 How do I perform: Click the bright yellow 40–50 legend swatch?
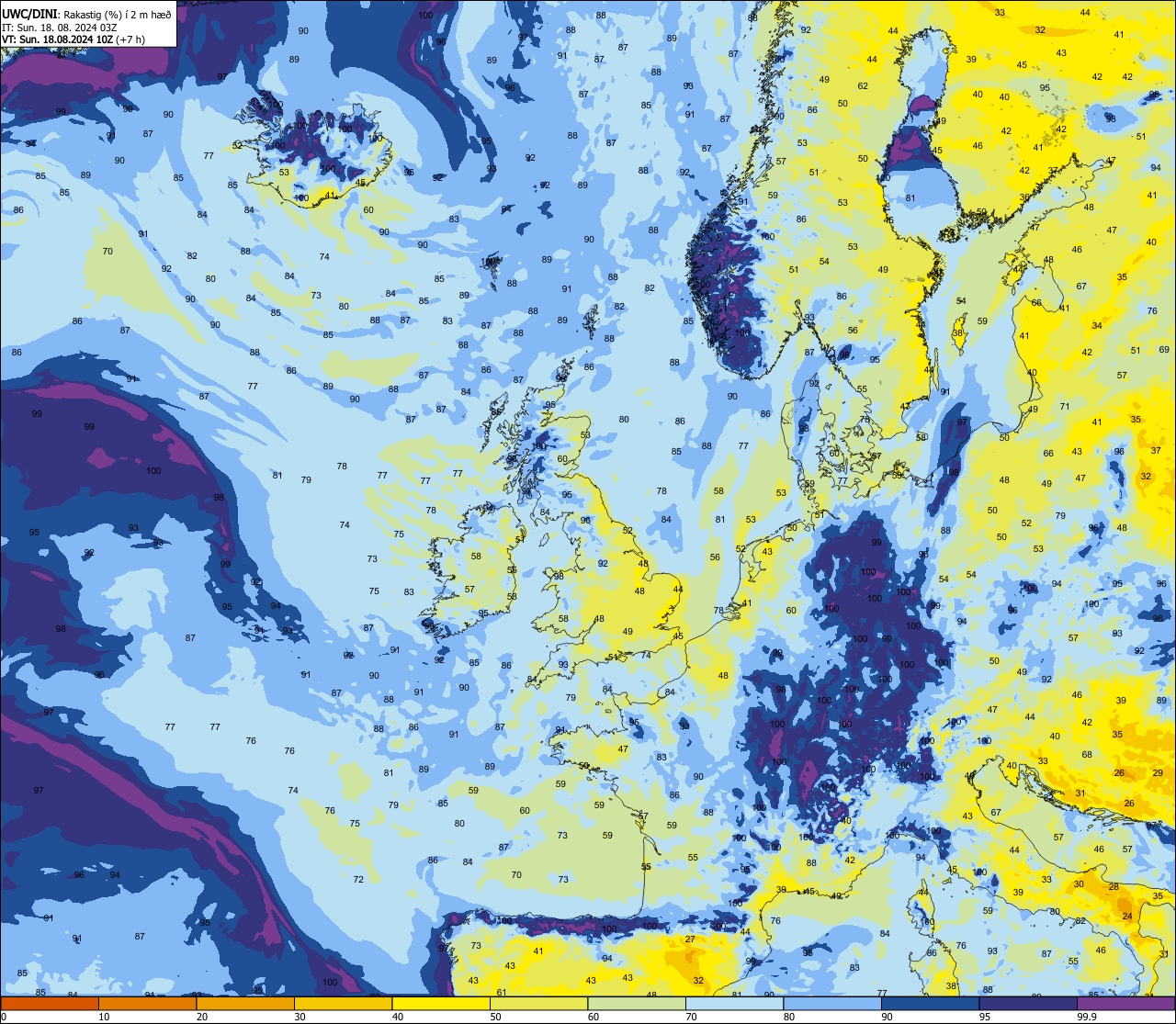click(441, 1003)
